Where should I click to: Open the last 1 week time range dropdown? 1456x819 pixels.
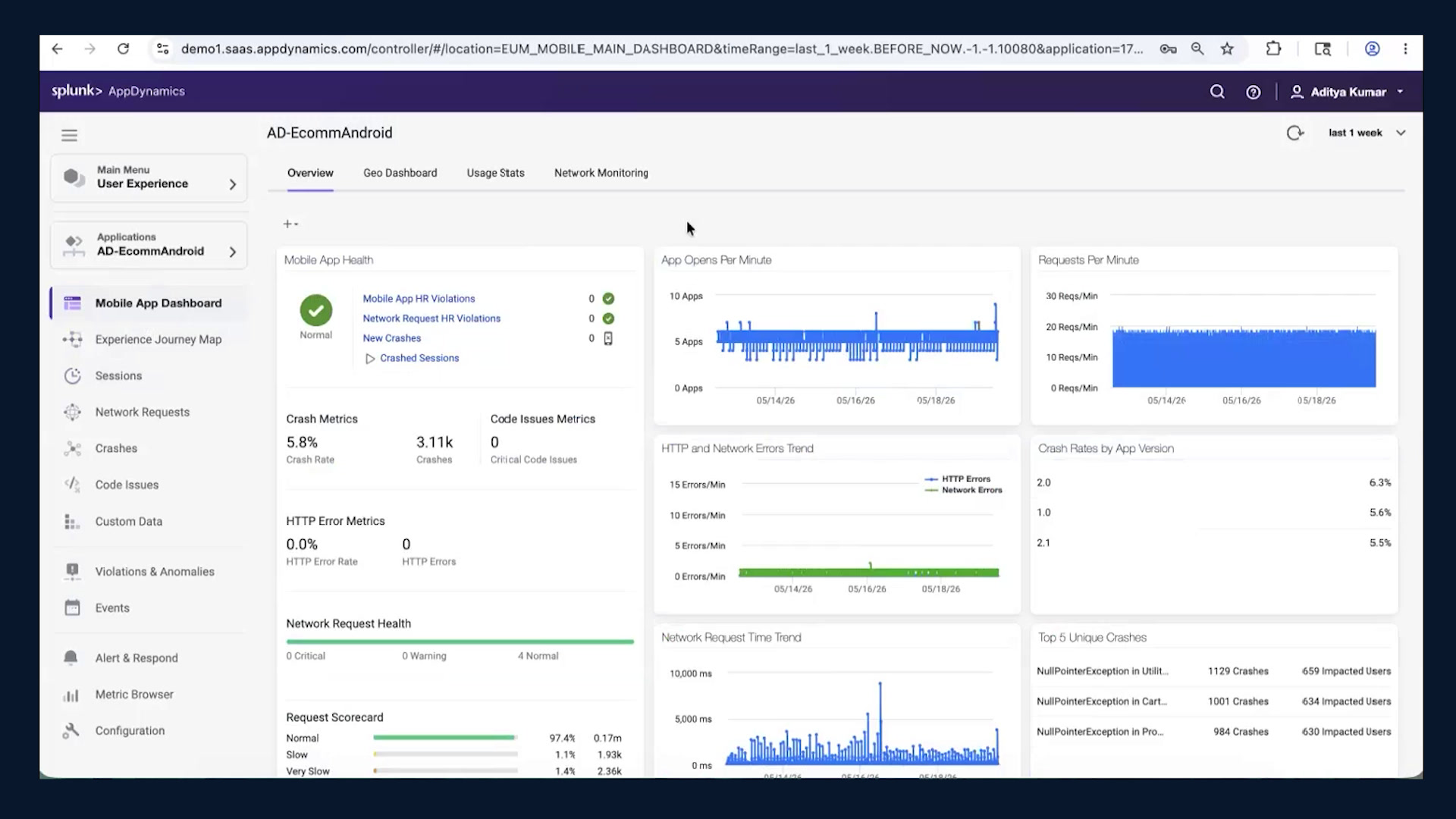(1367, 133)
